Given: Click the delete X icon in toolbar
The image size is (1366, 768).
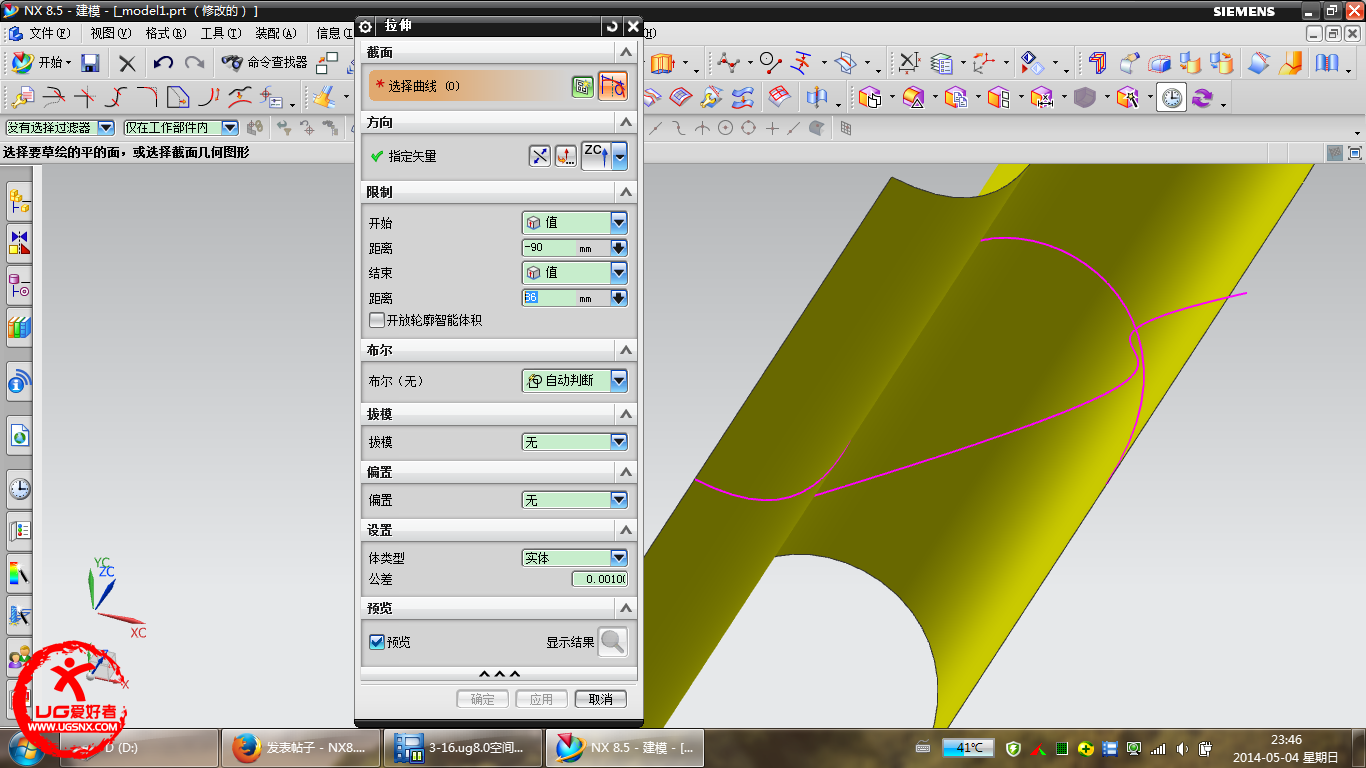Looking at the screenshot, I should click(127, 63).
